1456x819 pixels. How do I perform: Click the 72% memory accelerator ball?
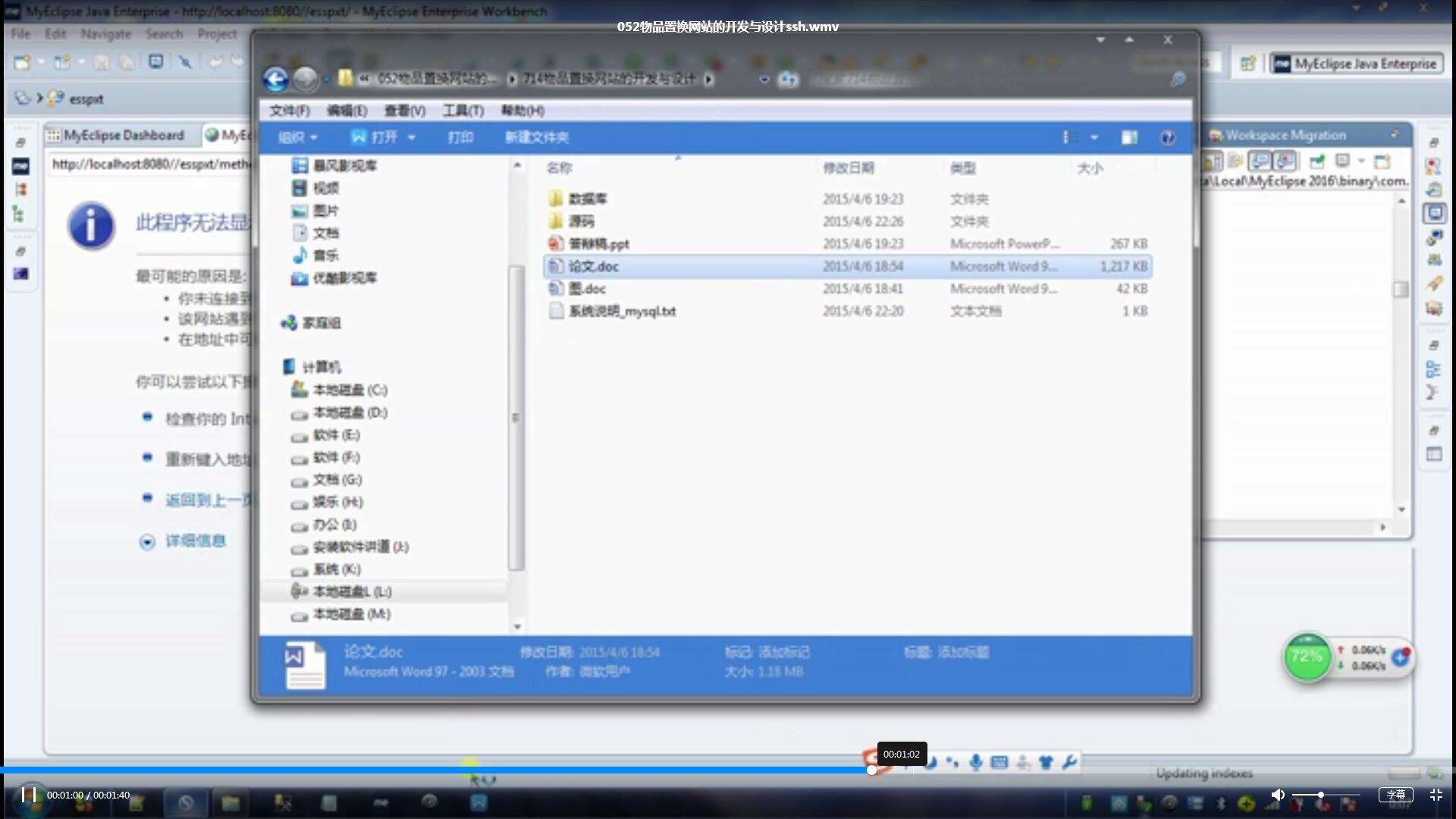[x=1307, y=657]
